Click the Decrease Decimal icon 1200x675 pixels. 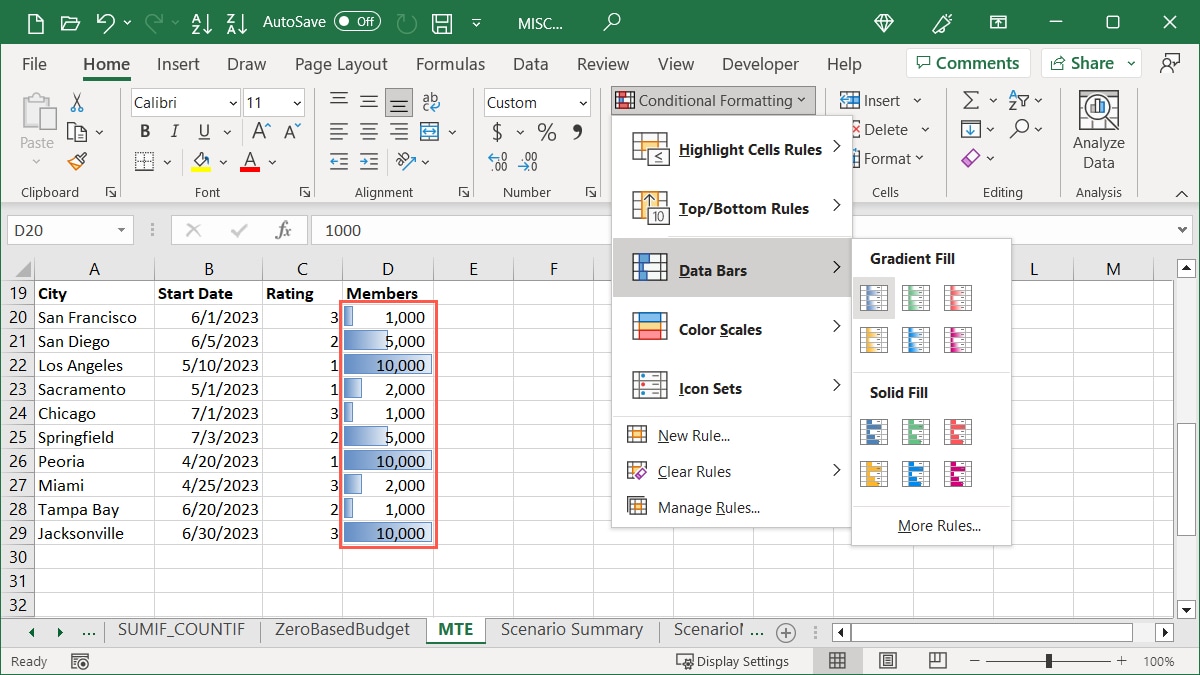527,162
